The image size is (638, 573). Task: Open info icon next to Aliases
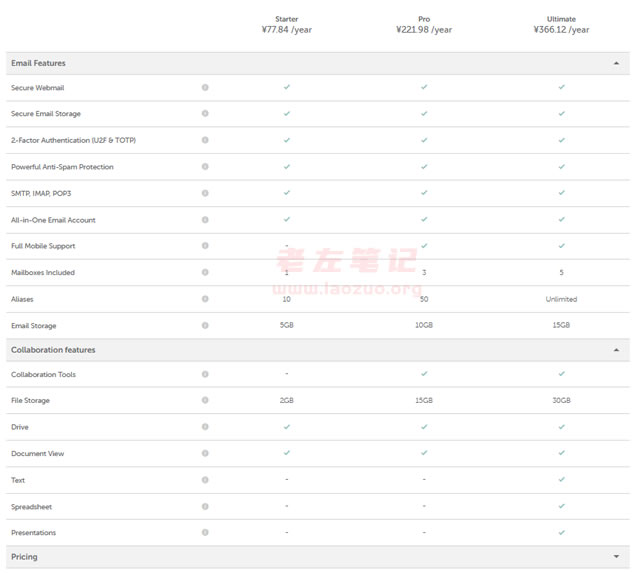tap(205, 299)
